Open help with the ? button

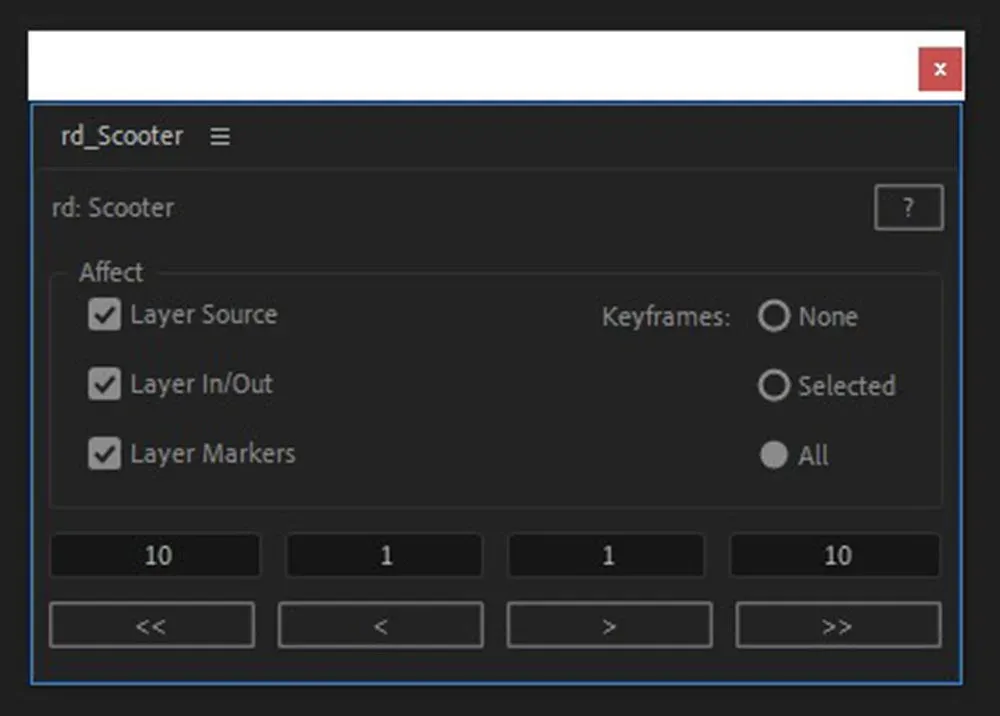click(x=909, y=207)
